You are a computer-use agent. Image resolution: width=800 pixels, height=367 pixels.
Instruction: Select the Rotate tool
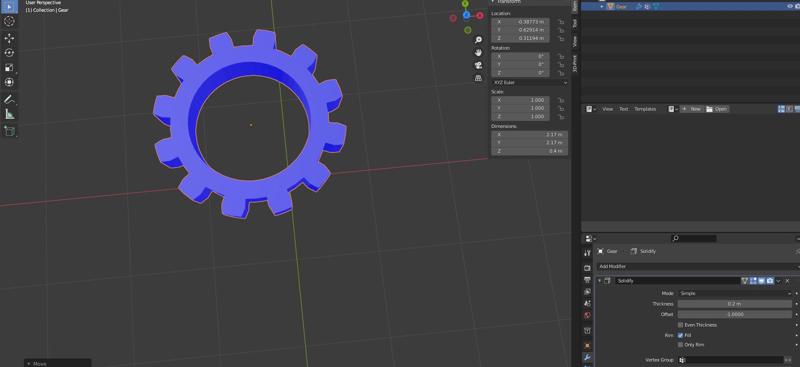tap(9, 53)
